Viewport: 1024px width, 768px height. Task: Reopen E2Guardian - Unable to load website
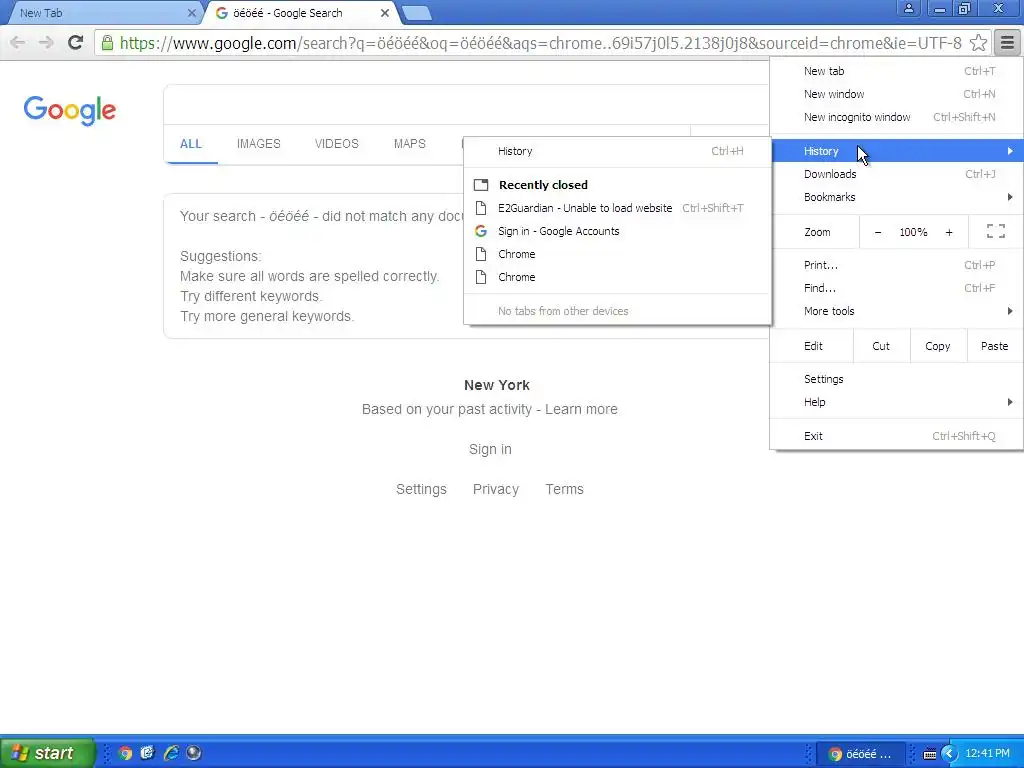(617, 208)
